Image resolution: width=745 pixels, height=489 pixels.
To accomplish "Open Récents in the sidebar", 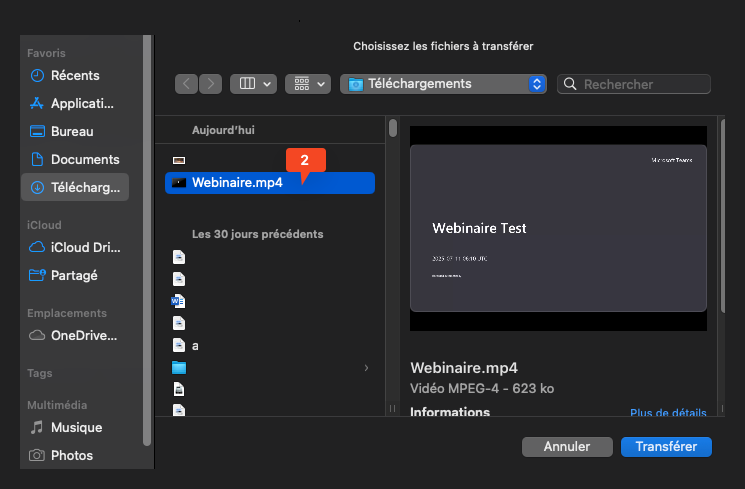I will [x=75, y=75].
